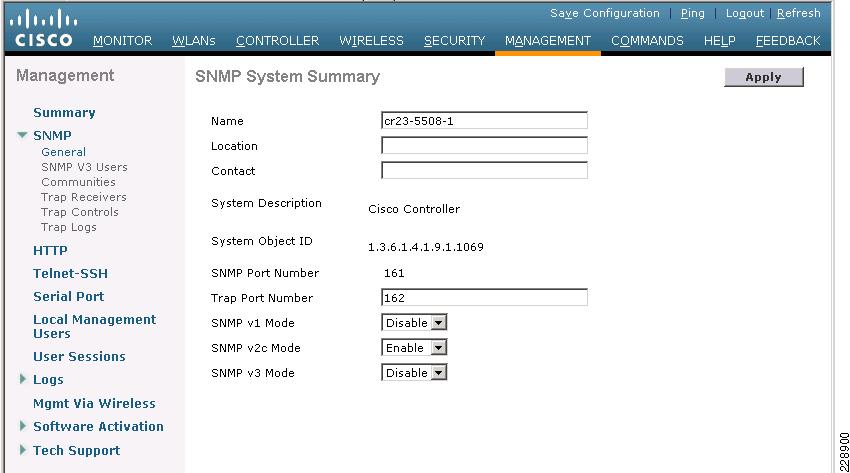850x473 pixels.
Task: Log out using the Logout link
Action: (x=745, y=13)
